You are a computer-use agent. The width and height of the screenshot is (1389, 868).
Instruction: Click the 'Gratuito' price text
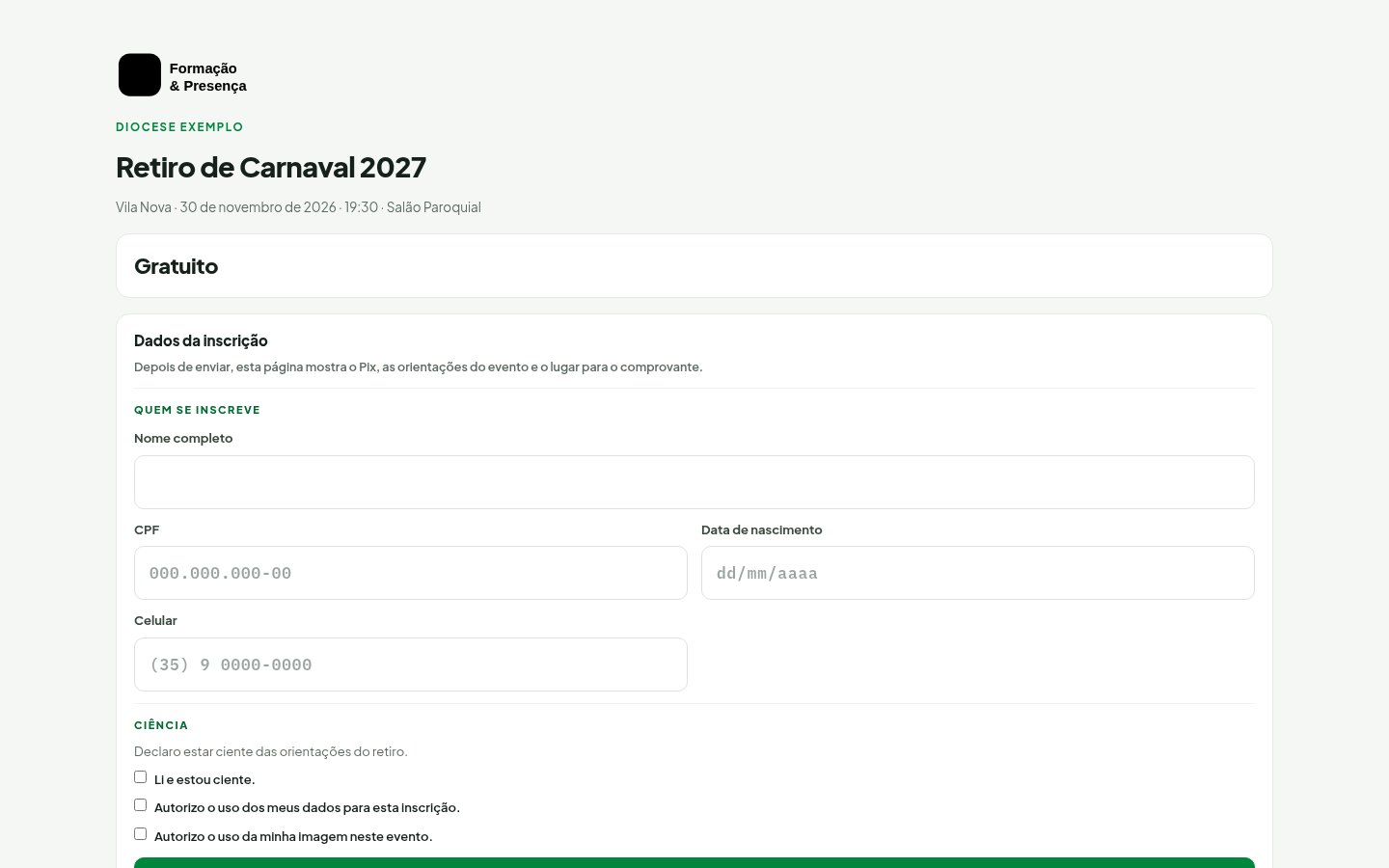pyautogui.click(x=177, y=266)
